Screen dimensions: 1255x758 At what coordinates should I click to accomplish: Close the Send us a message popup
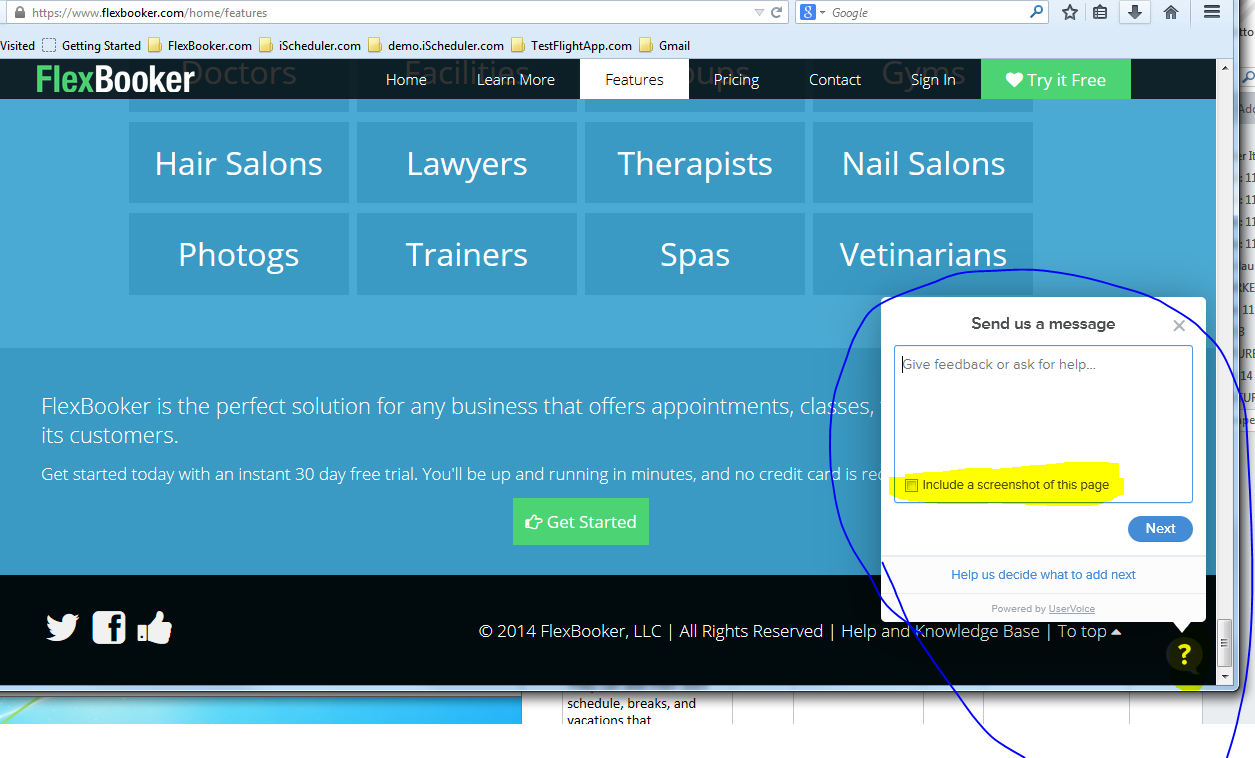click(1179, 326)
